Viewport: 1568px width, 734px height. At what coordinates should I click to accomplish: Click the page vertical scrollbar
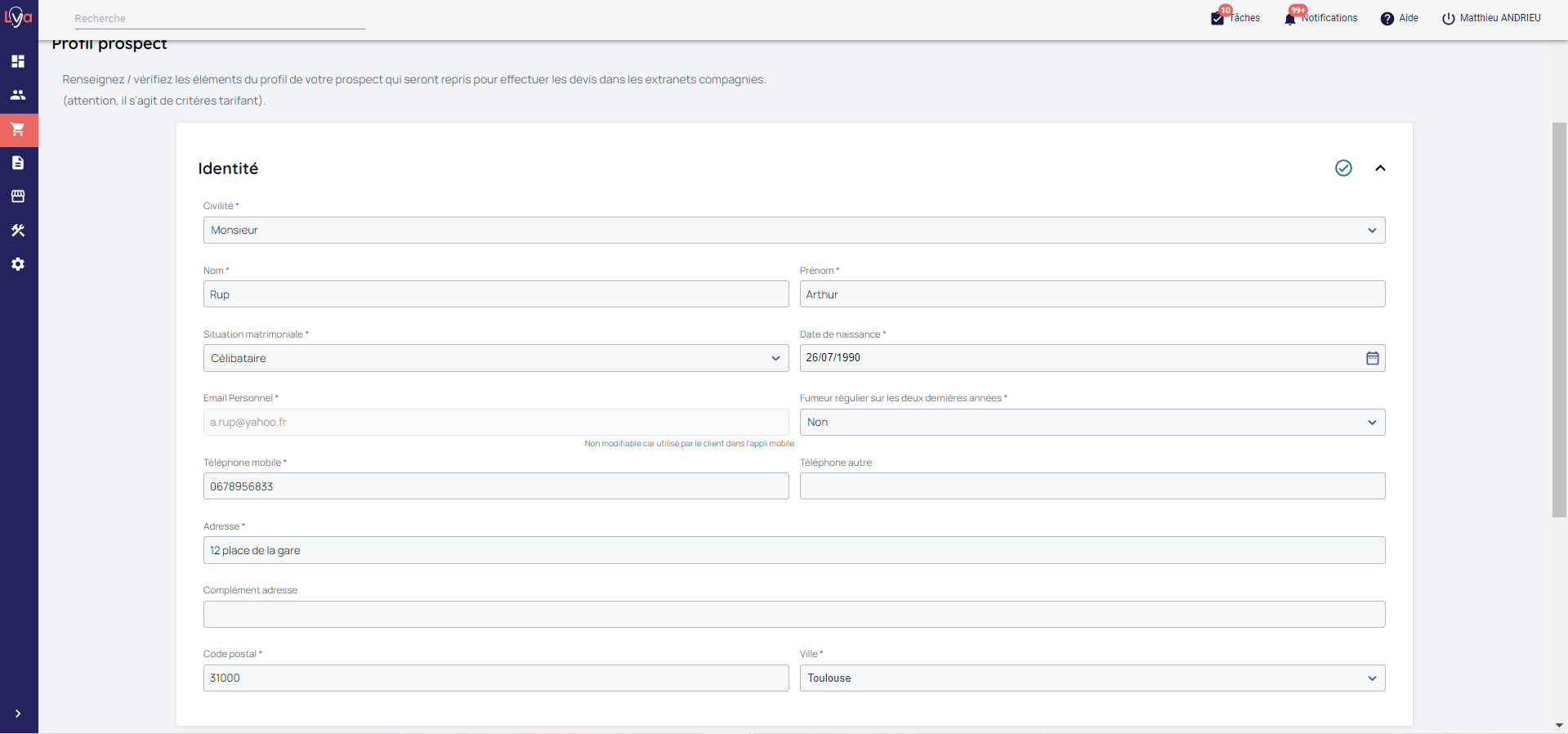click(x=1559, y=320)
